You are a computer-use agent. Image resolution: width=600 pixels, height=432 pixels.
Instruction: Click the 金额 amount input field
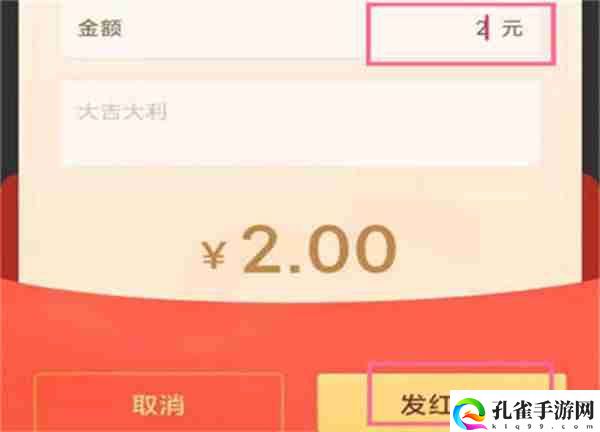(461, 34)
